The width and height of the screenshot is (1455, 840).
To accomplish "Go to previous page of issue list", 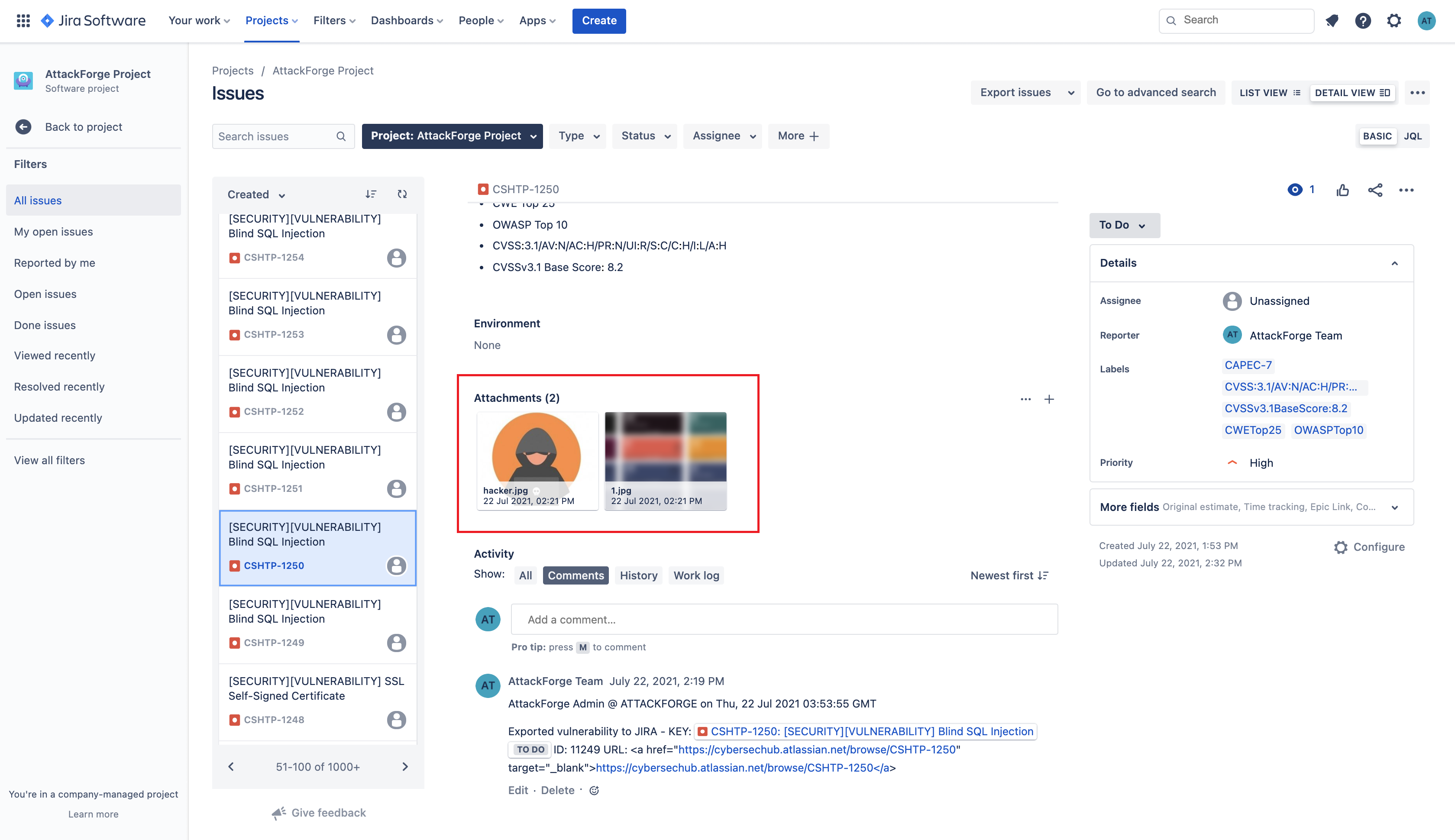I will [x=231, y=767].
